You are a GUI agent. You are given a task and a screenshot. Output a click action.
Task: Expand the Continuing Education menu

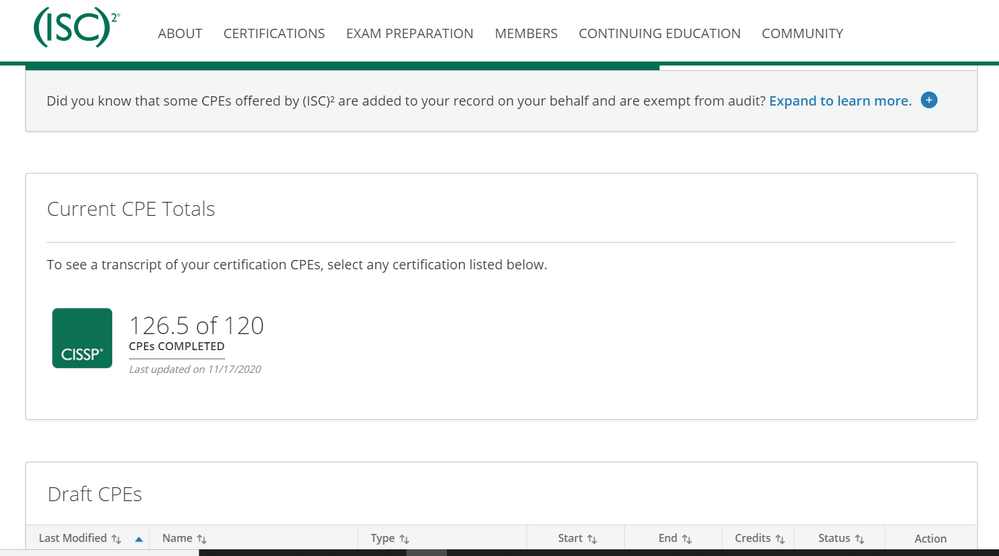(659, 33)
